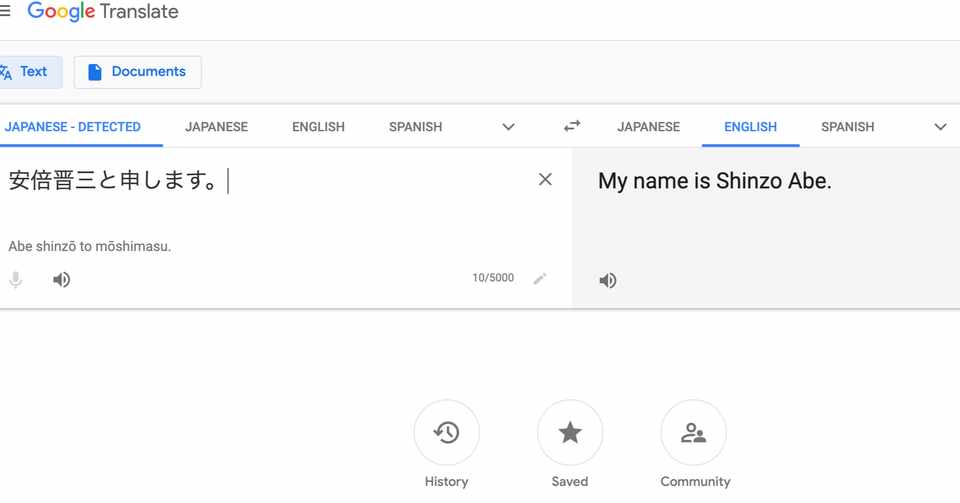960x503 pixels.
Task: Expand the target language list chevron
Action: [x=940, y=127]
